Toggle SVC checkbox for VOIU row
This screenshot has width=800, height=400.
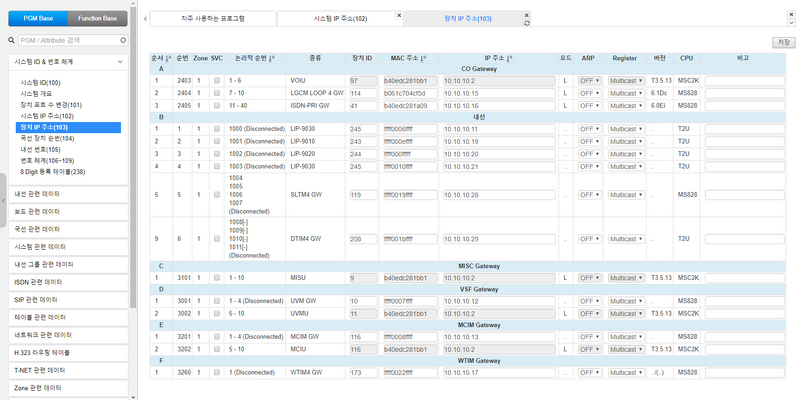click(x=217, y=81)
